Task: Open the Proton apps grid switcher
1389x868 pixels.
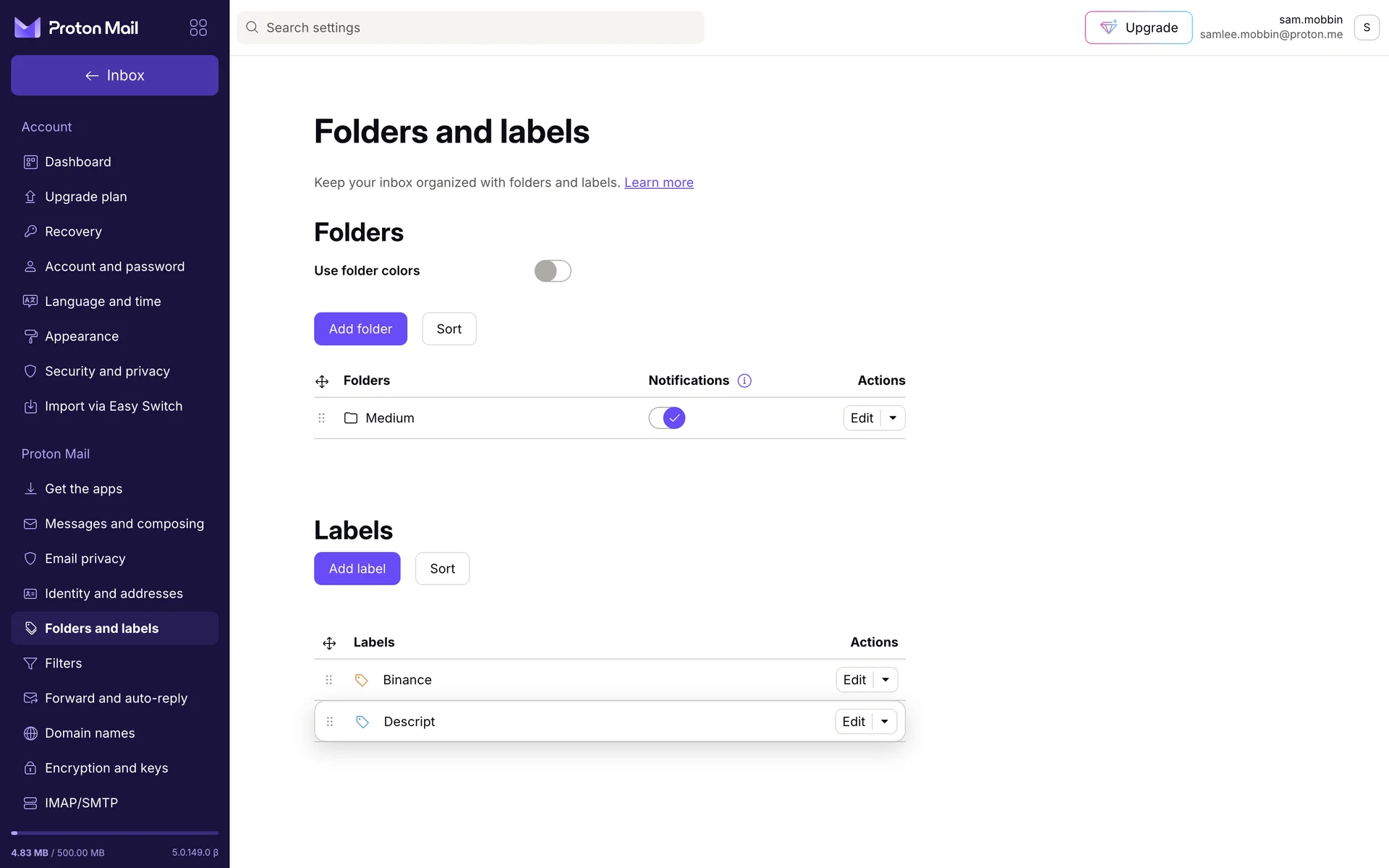Action: (x=198, y=27)
